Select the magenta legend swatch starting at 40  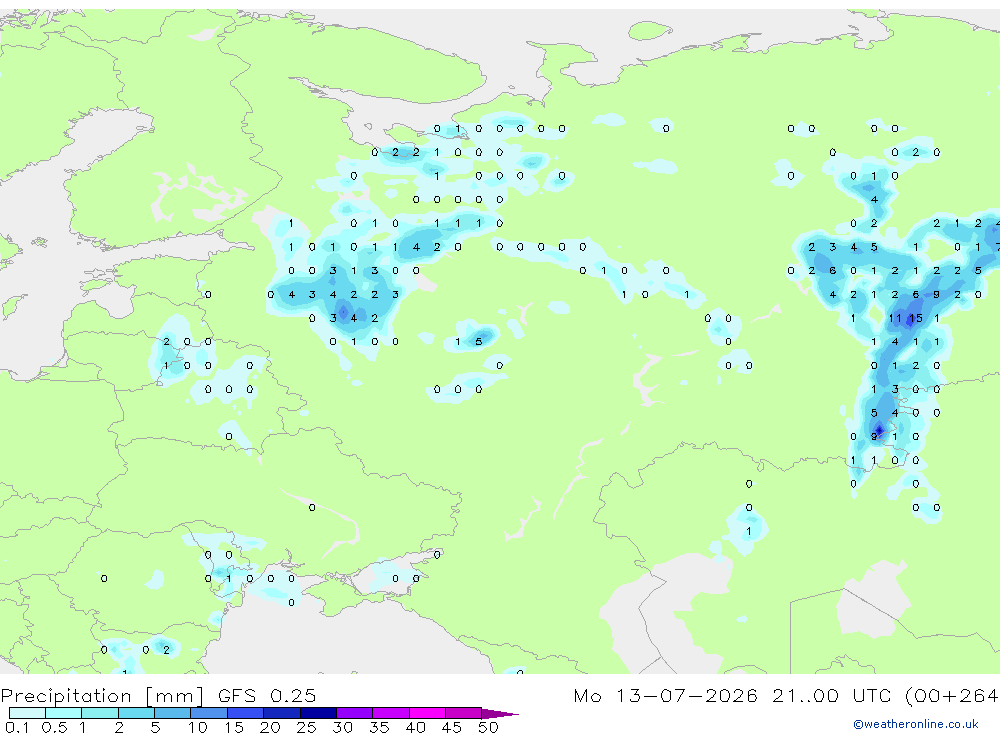[427, 713]
